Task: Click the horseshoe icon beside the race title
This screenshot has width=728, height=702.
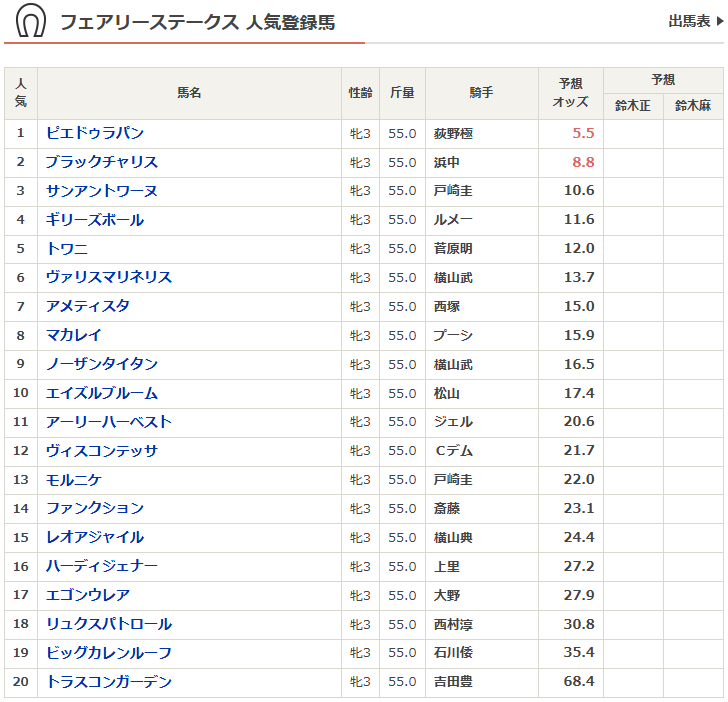Action: (x=31, y=21)
